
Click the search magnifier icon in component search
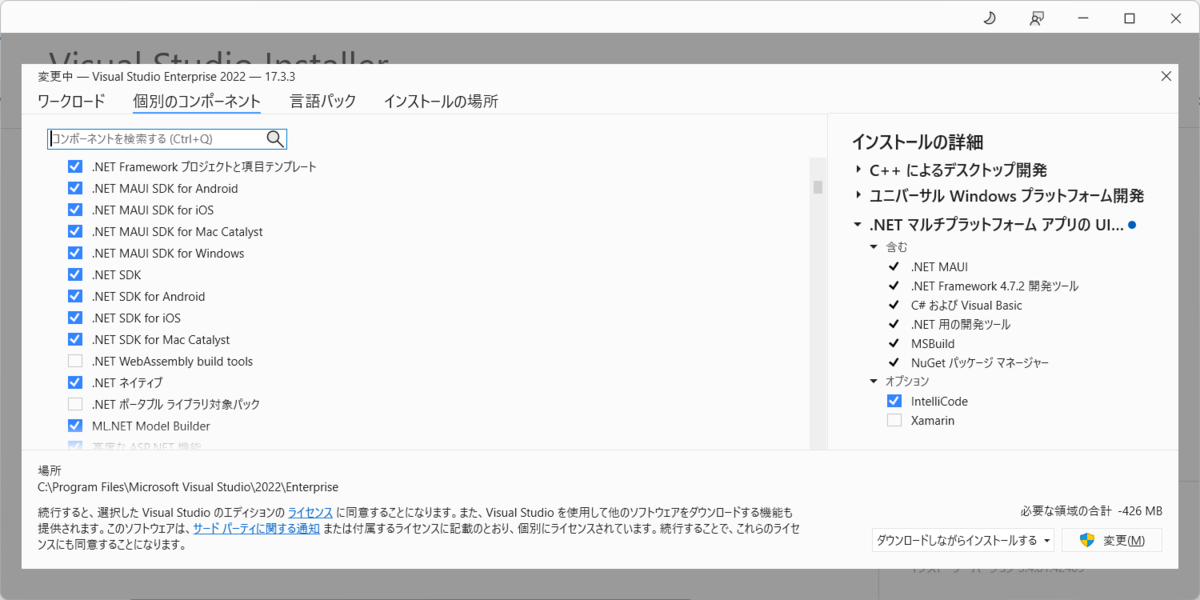click(275, 139)
